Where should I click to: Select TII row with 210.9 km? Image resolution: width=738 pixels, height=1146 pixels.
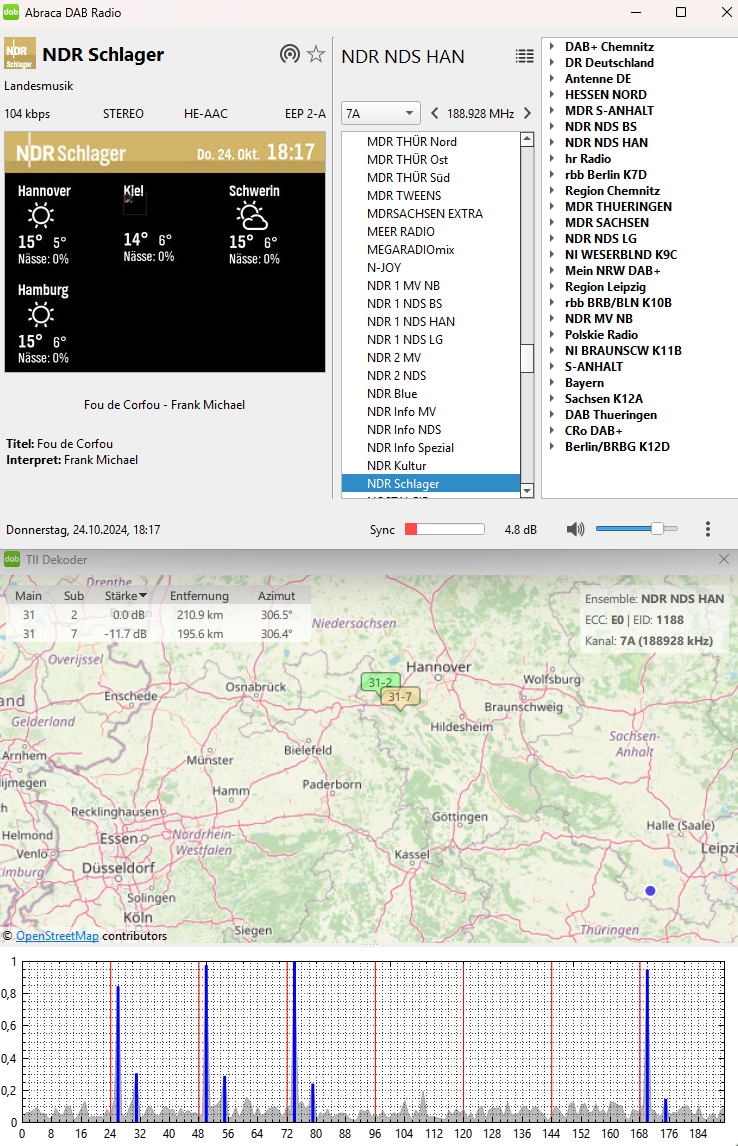tap(156, 615)
